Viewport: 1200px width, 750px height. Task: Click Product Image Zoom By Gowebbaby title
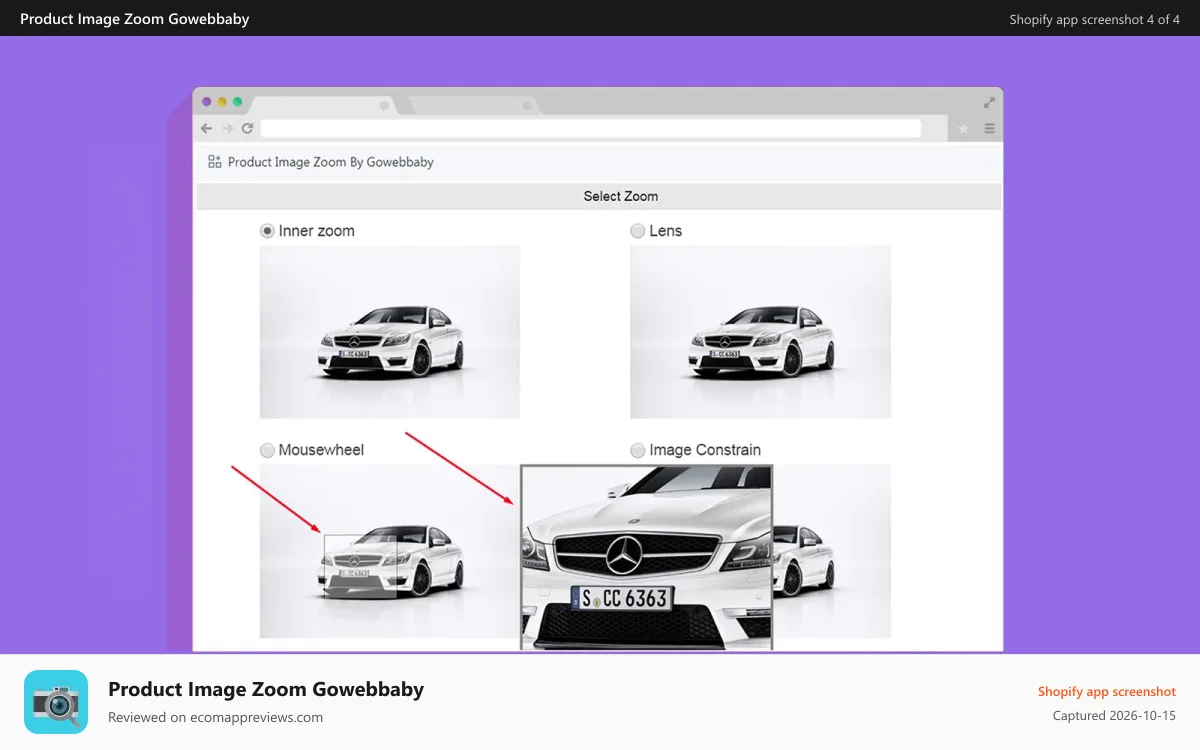pos(331,162)
